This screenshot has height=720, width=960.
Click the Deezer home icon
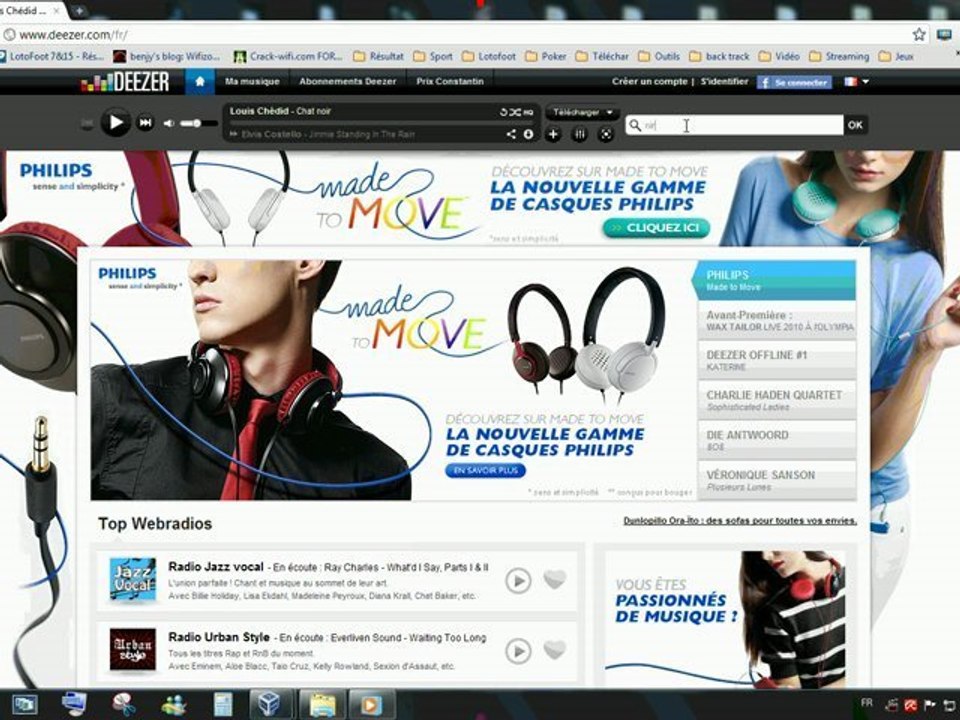click(200, 81)
